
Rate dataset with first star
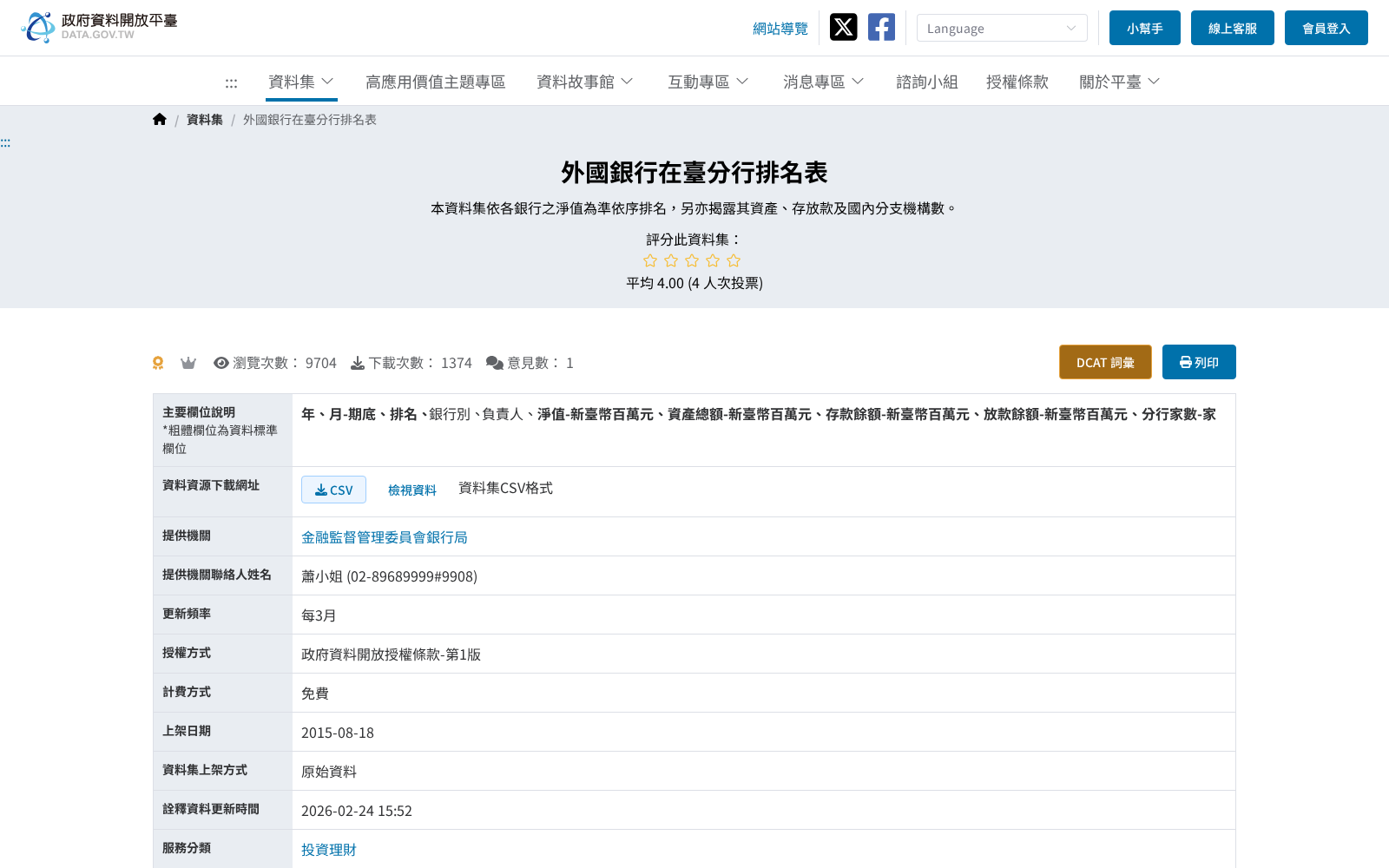point(650,260)
